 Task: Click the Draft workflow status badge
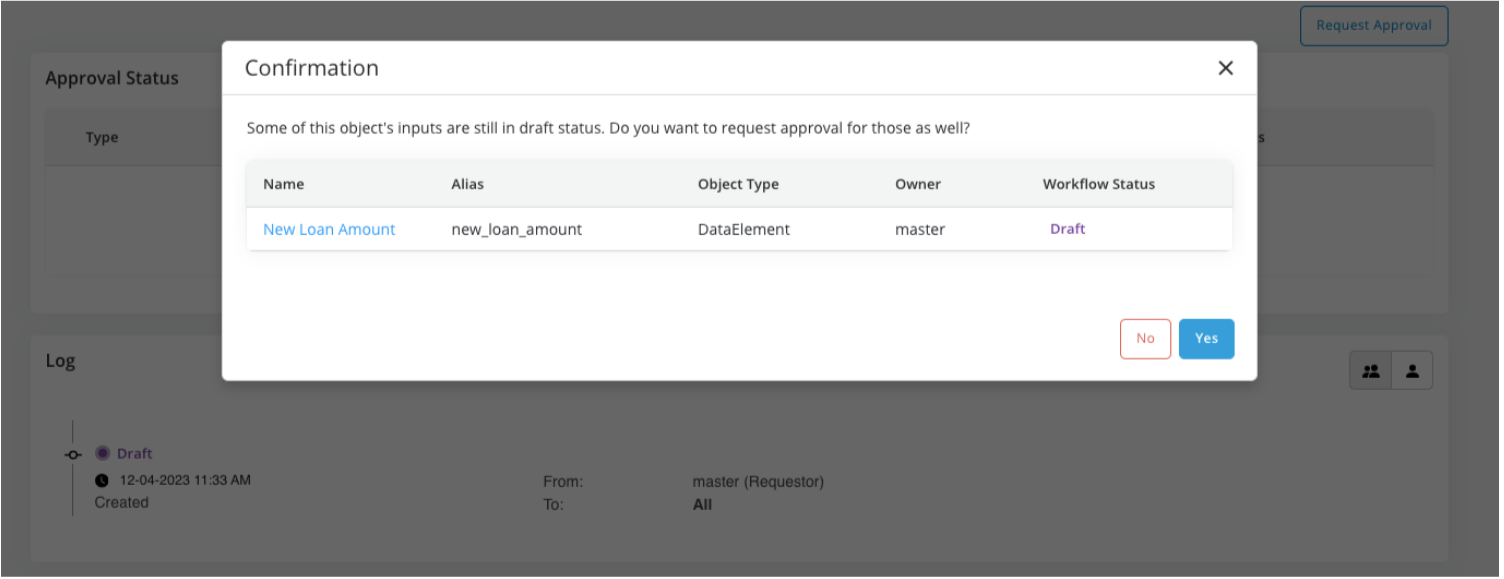tap(1067, 229)
